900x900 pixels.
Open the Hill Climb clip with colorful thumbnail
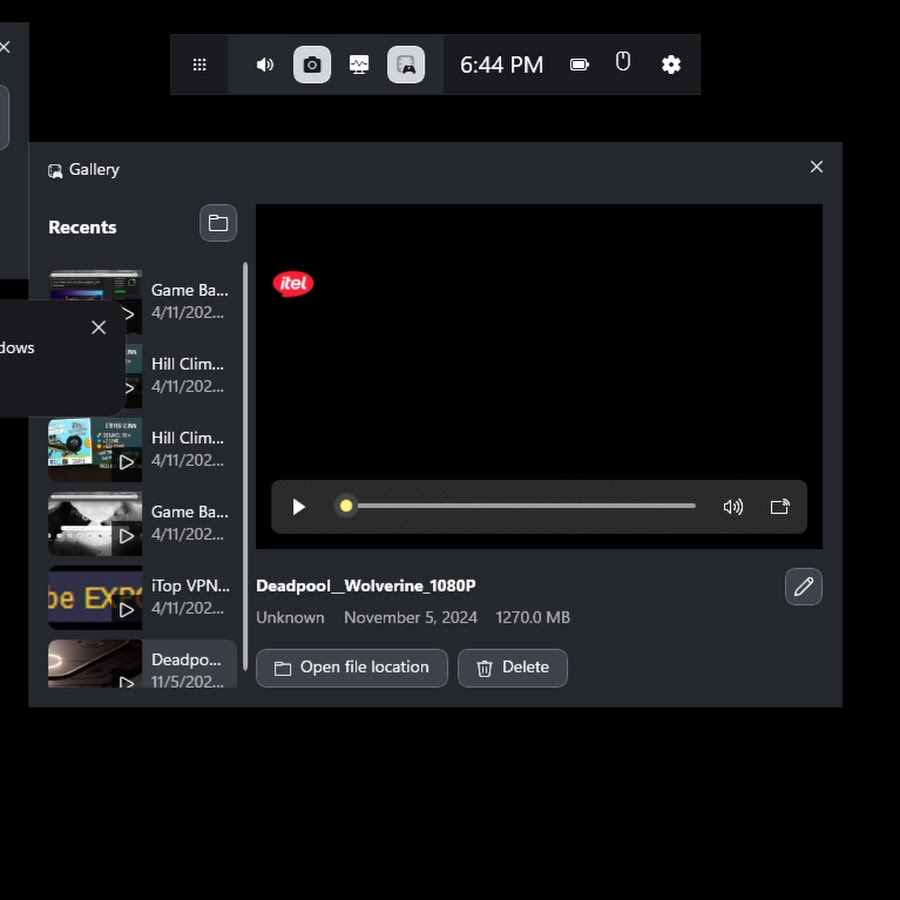[x=142, y=449]
